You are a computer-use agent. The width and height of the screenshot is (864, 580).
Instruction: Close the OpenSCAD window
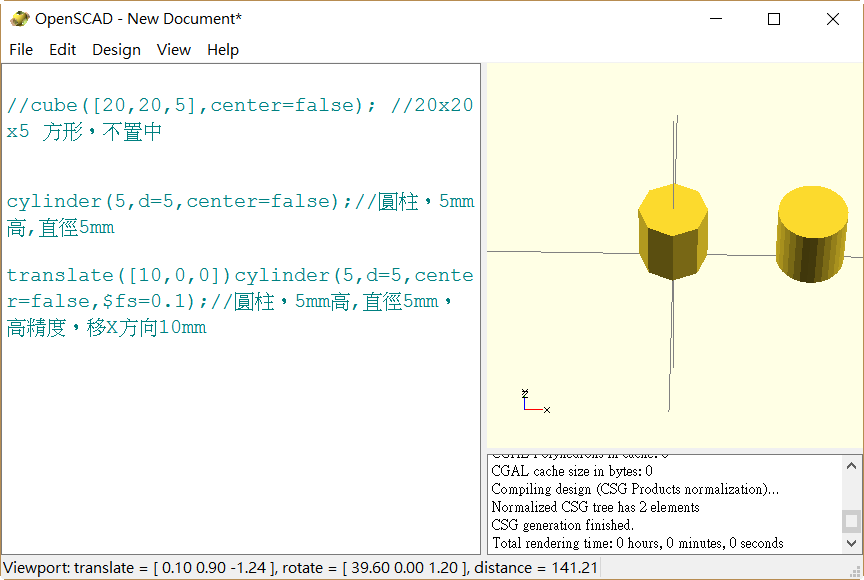[833, 19]
